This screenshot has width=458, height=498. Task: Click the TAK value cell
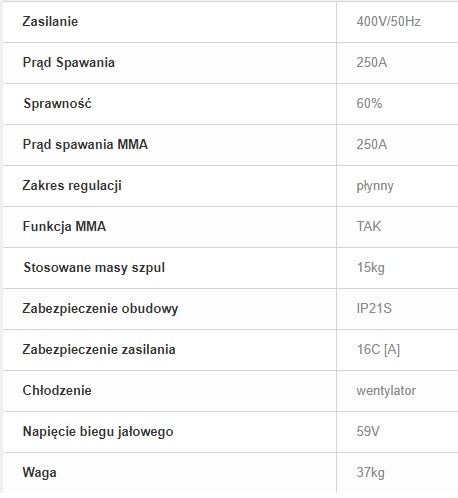click(369, 227)
